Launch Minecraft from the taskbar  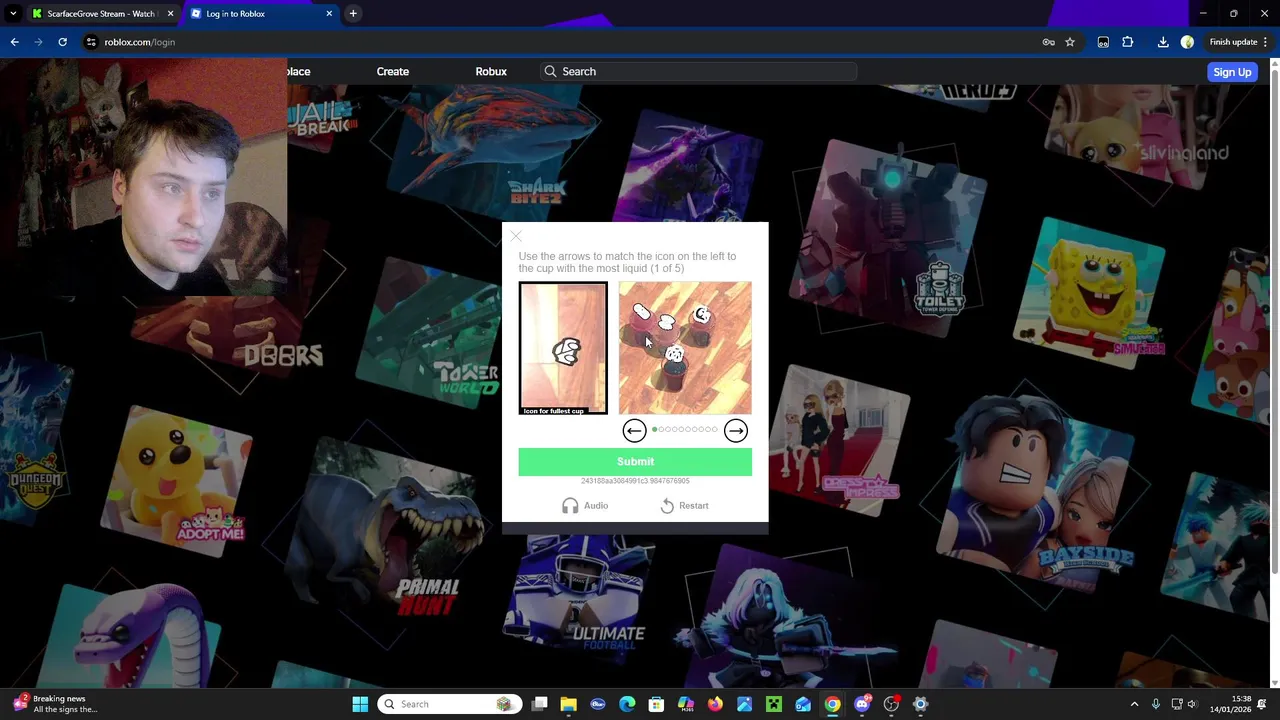click(773, 704)
